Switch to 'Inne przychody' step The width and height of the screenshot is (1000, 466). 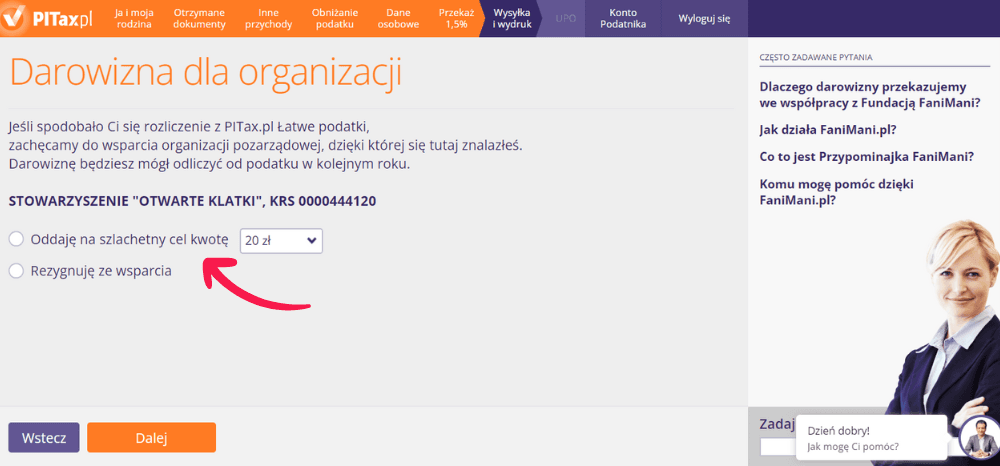(268, 18)
